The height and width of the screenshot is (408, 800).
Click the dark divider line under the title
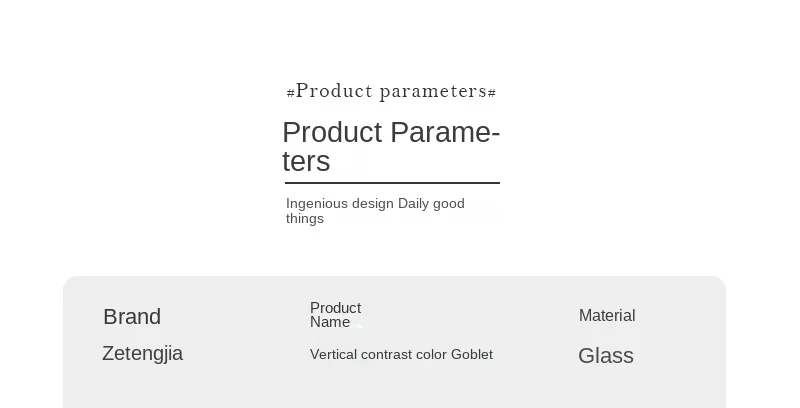point(392,183)
